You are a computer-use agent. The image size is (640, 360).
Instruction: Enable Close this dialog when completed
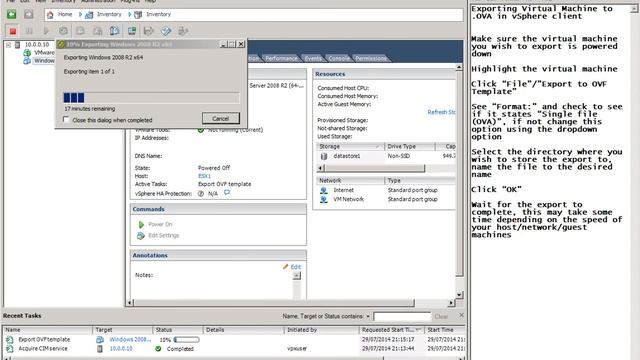[66, 120]
